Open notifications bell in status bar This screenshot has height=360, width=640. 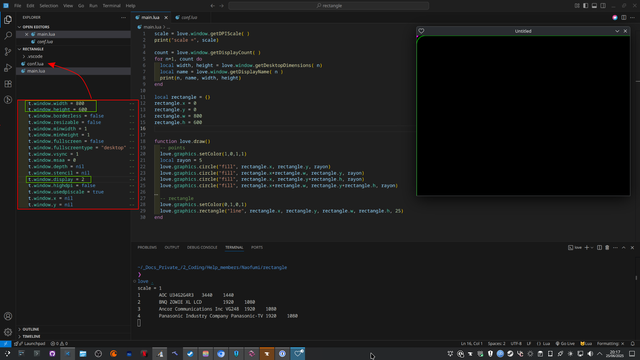633,344
